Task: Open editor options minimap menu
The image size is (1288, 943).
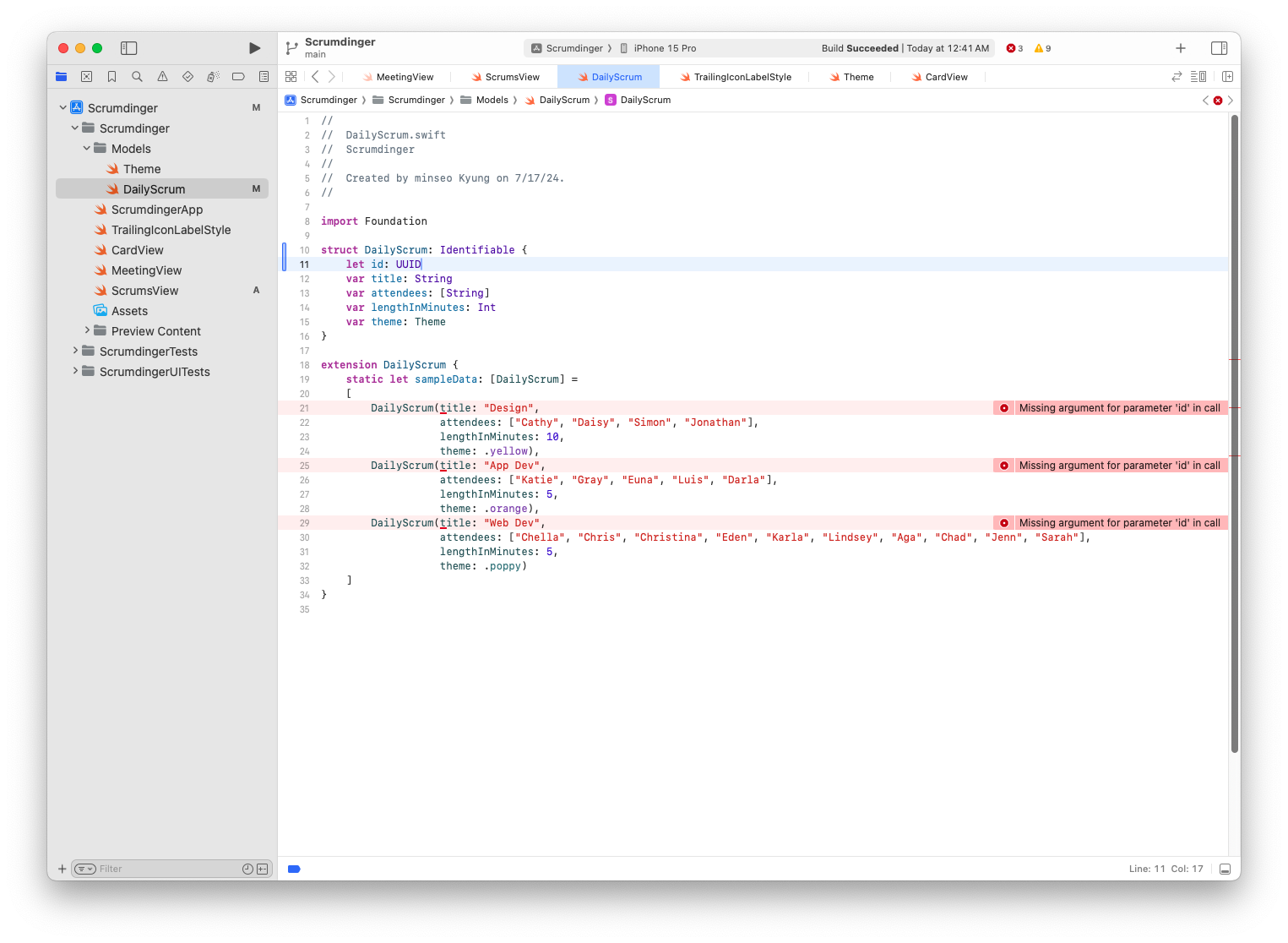Action: point(1198,77)
